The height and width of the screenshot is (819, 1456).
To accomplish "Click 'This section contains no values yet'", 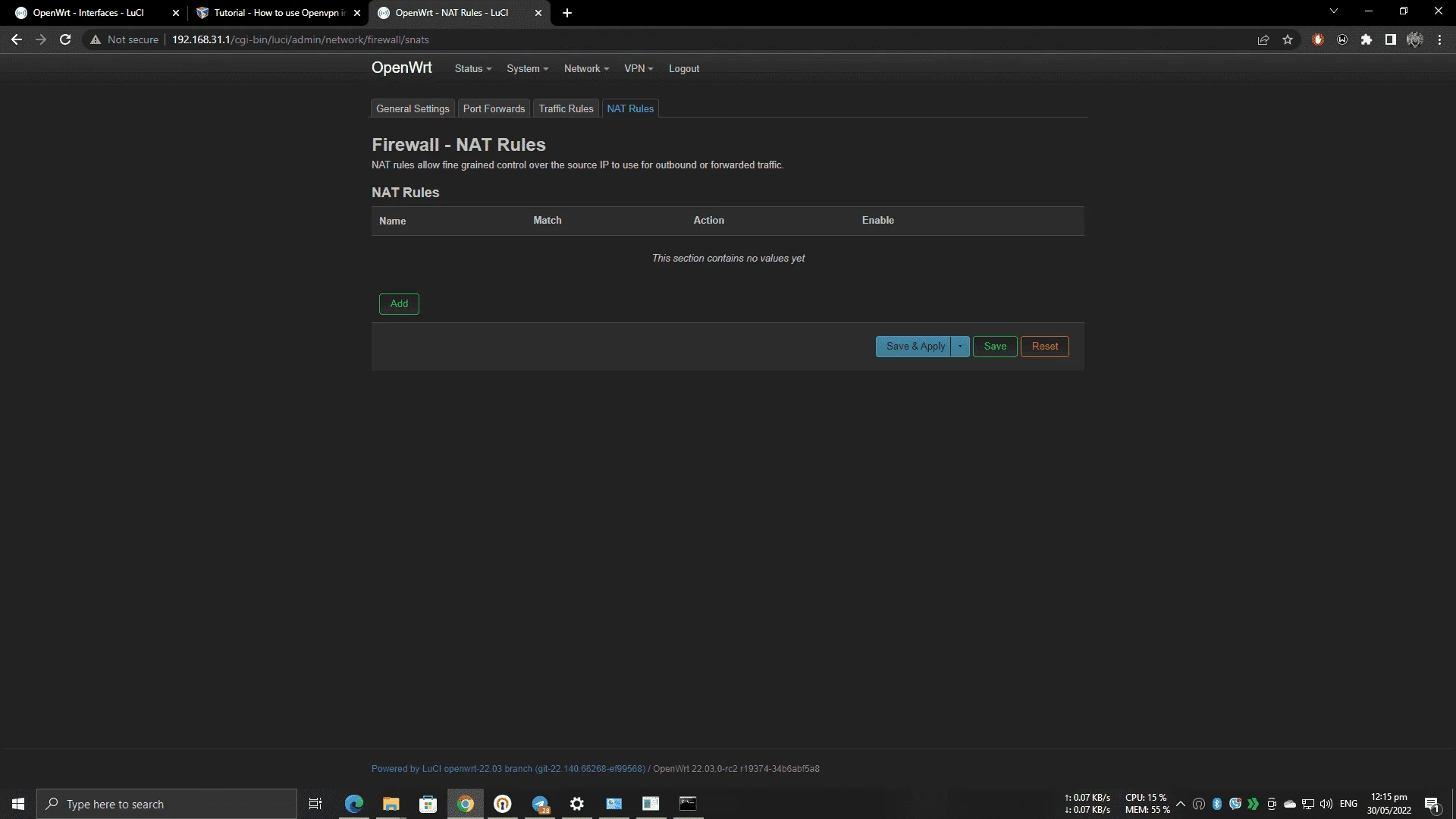I will pyautogui.click(x=728, y=259).
